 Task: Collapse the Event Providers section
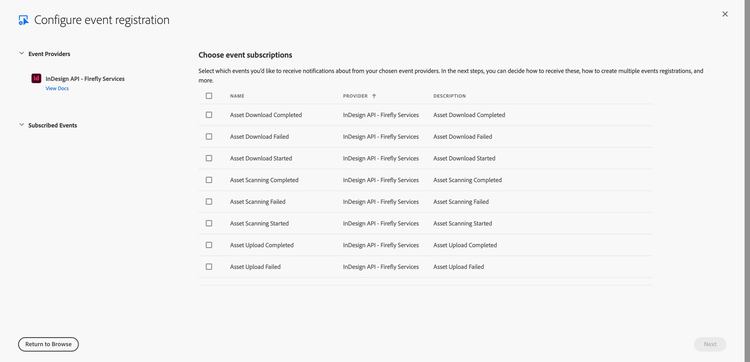[x=22, y=54]
